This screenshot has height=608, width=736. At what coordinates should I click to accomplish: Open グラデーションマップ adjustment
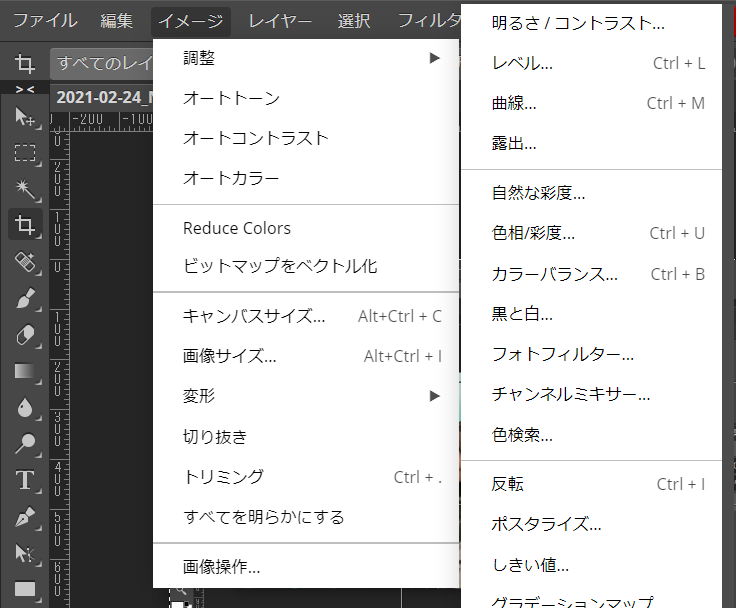591,599
